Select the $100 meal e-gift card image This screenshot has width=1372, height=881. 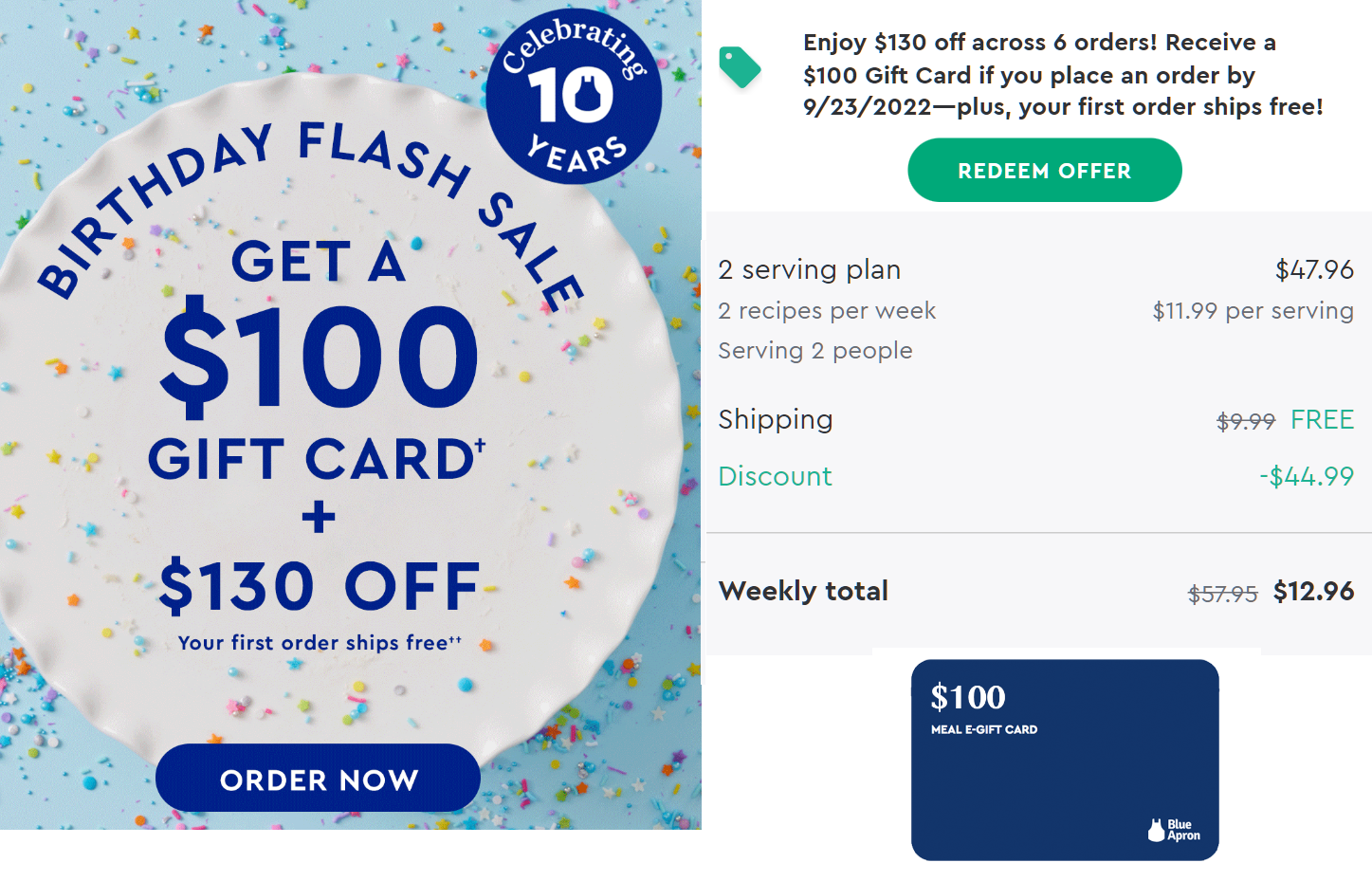pos(1065,760)
